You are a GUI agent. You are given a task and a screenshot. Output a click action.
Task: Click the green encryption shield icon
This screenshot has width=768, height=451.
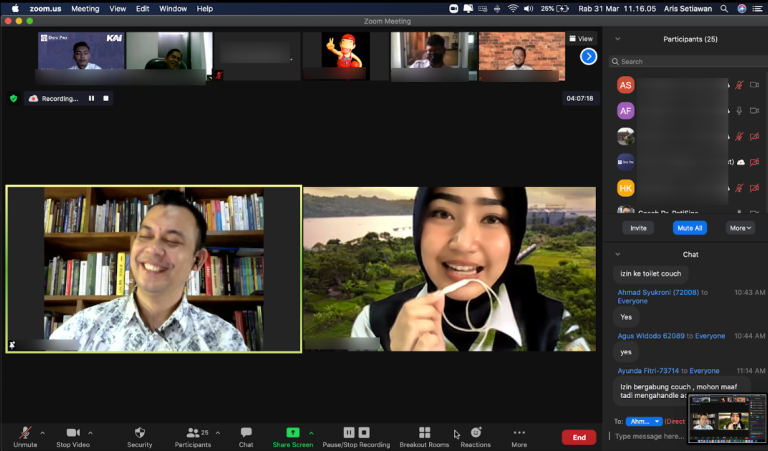point(14,98)
